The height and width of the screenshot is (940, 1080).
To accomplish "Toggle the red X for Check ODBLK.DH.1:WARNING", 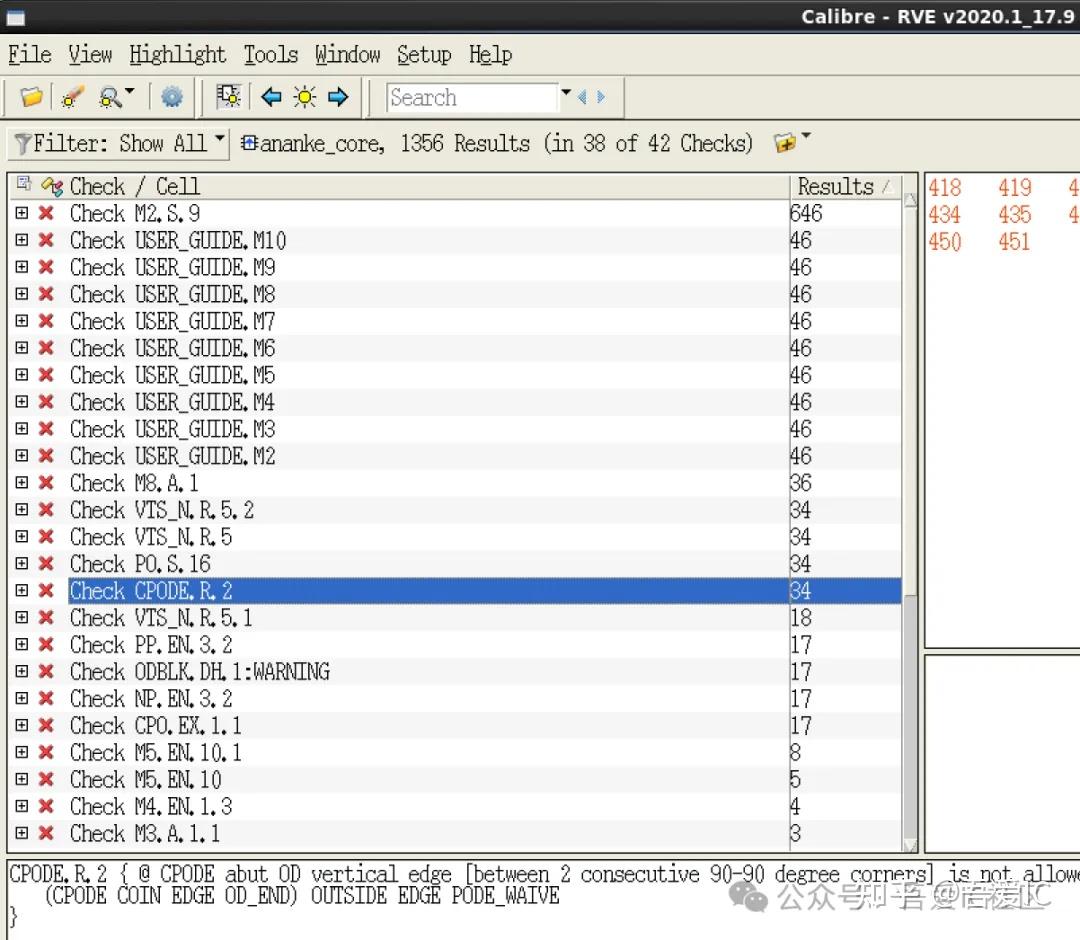I will [x=46, y=672].
